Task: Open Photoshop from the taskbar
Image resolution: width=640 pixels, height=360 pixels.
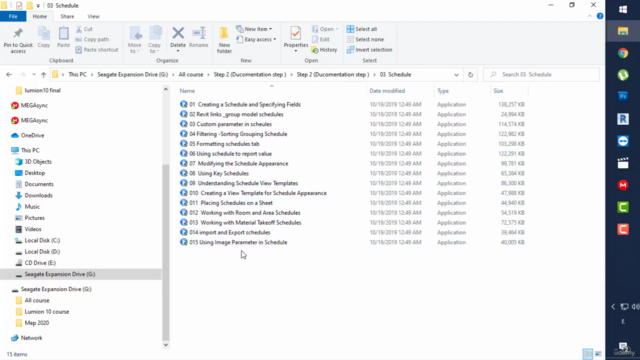Action: [x=623, y=97]
